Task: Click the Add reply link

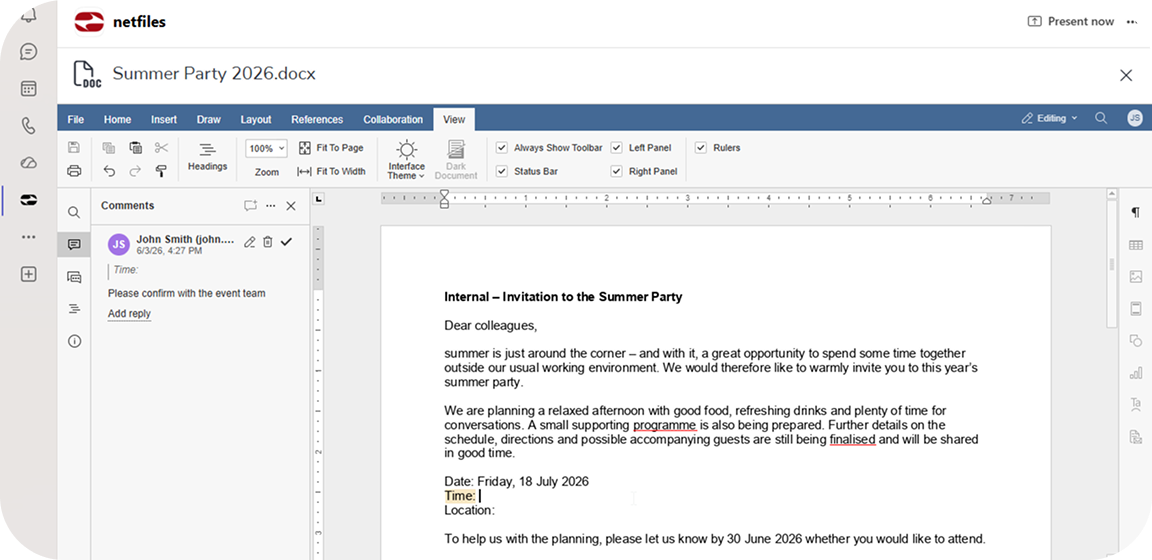Action: coord(129,314)
